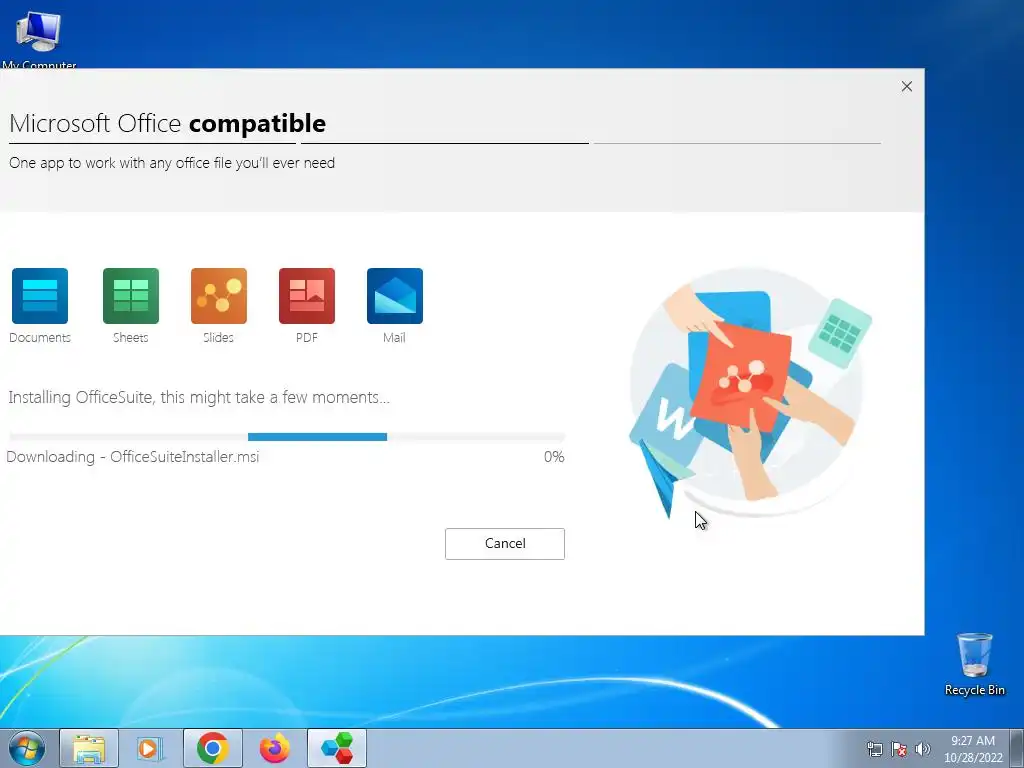Image resolution: width=1024 pixels, height=768 pixels.
Task: Open Action Center flag tray icon
Action: 899,749
